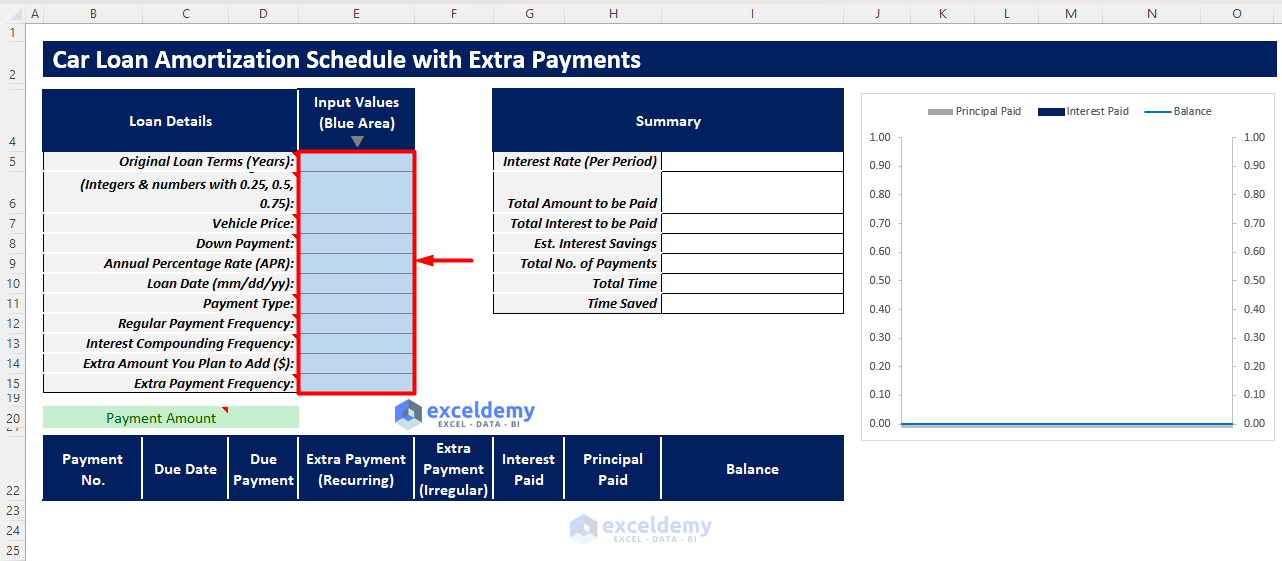Click the Summary header cell

point(668,121)
